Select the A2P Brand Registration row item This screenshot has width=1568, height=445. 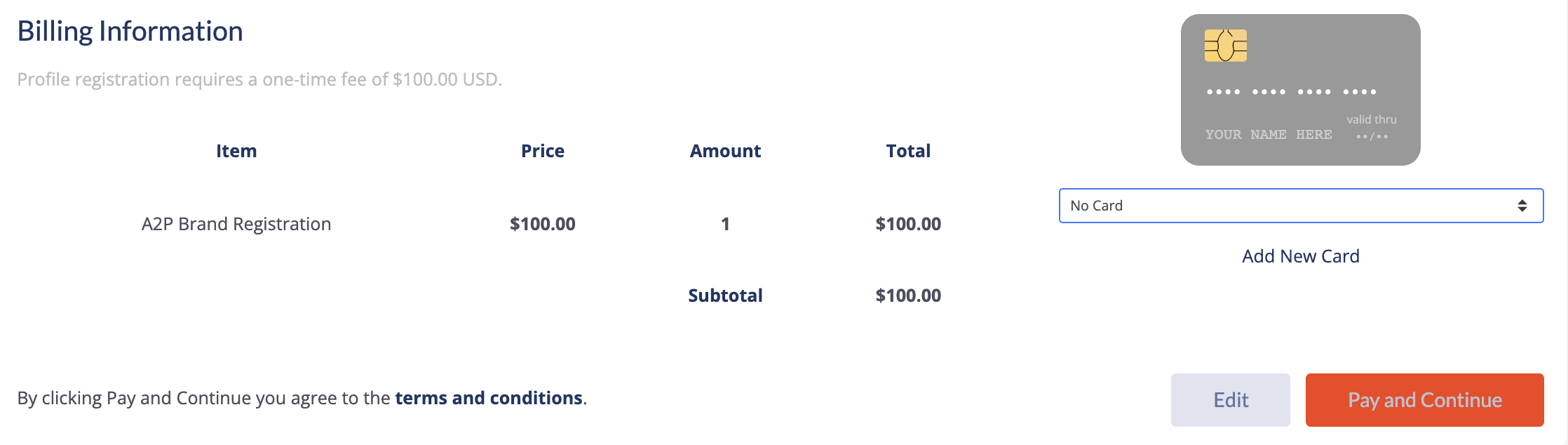click(236, 224)
